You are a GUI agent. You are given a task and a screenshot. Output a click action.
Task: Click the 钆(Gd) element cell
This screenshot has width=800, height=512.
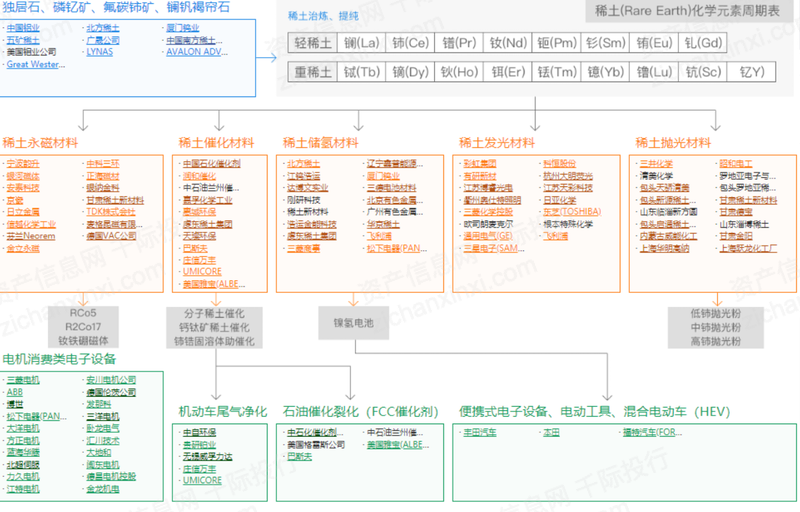(703, 43)
